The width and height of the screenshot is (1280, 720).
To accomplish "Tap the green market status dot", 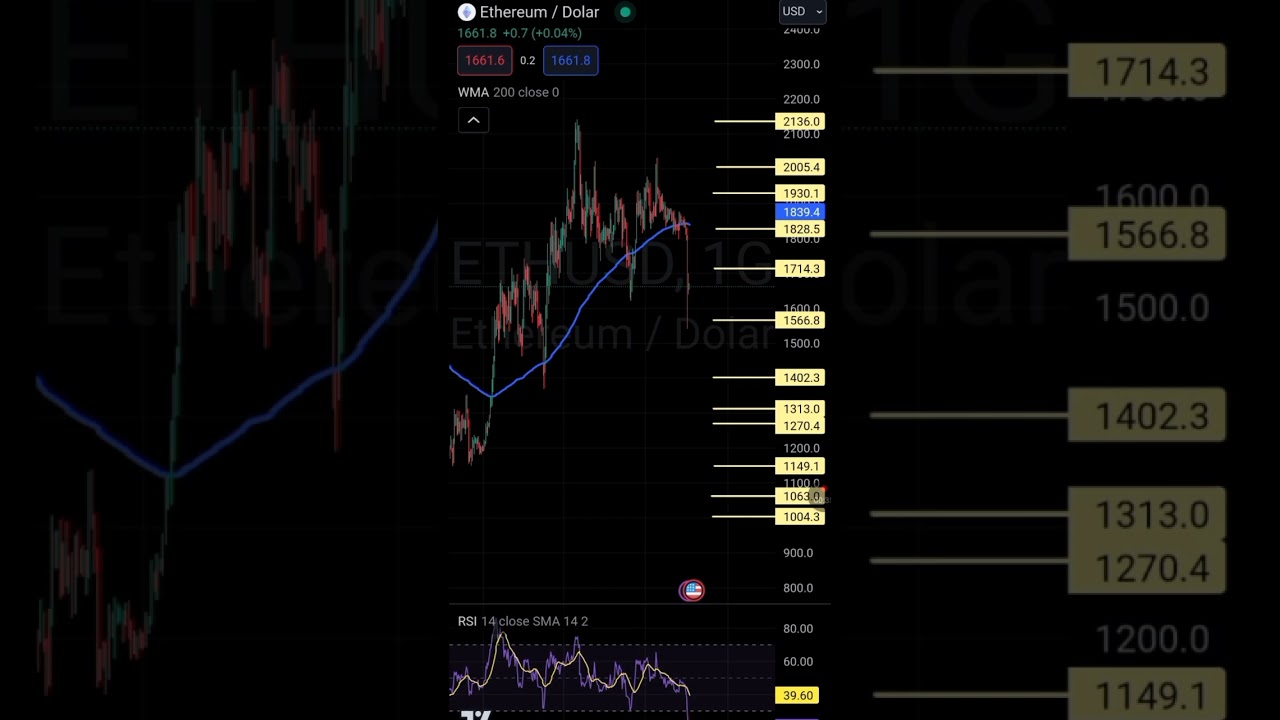I will [625, 12].
